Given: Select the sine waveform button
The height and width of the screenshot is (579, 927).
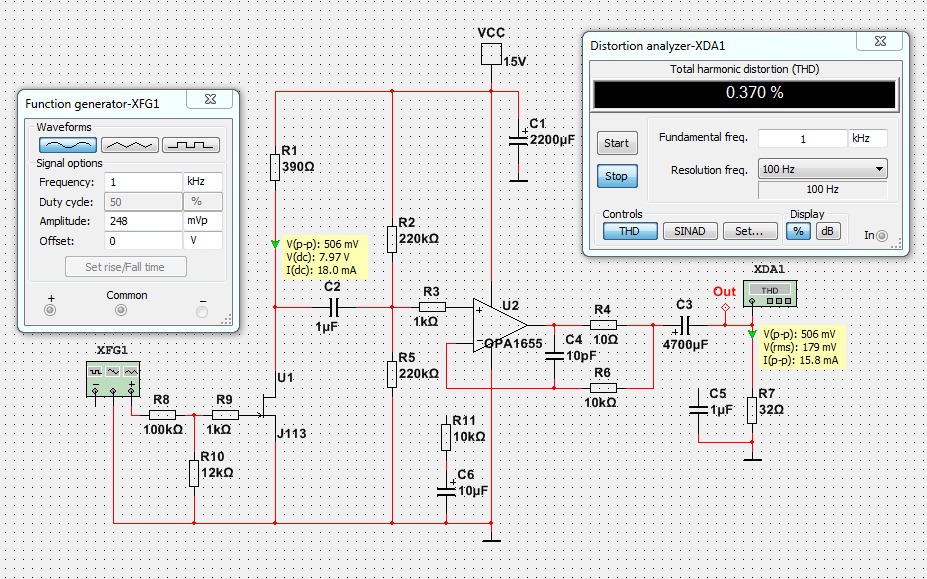Looking at the screenshot, I should (68, 145).
